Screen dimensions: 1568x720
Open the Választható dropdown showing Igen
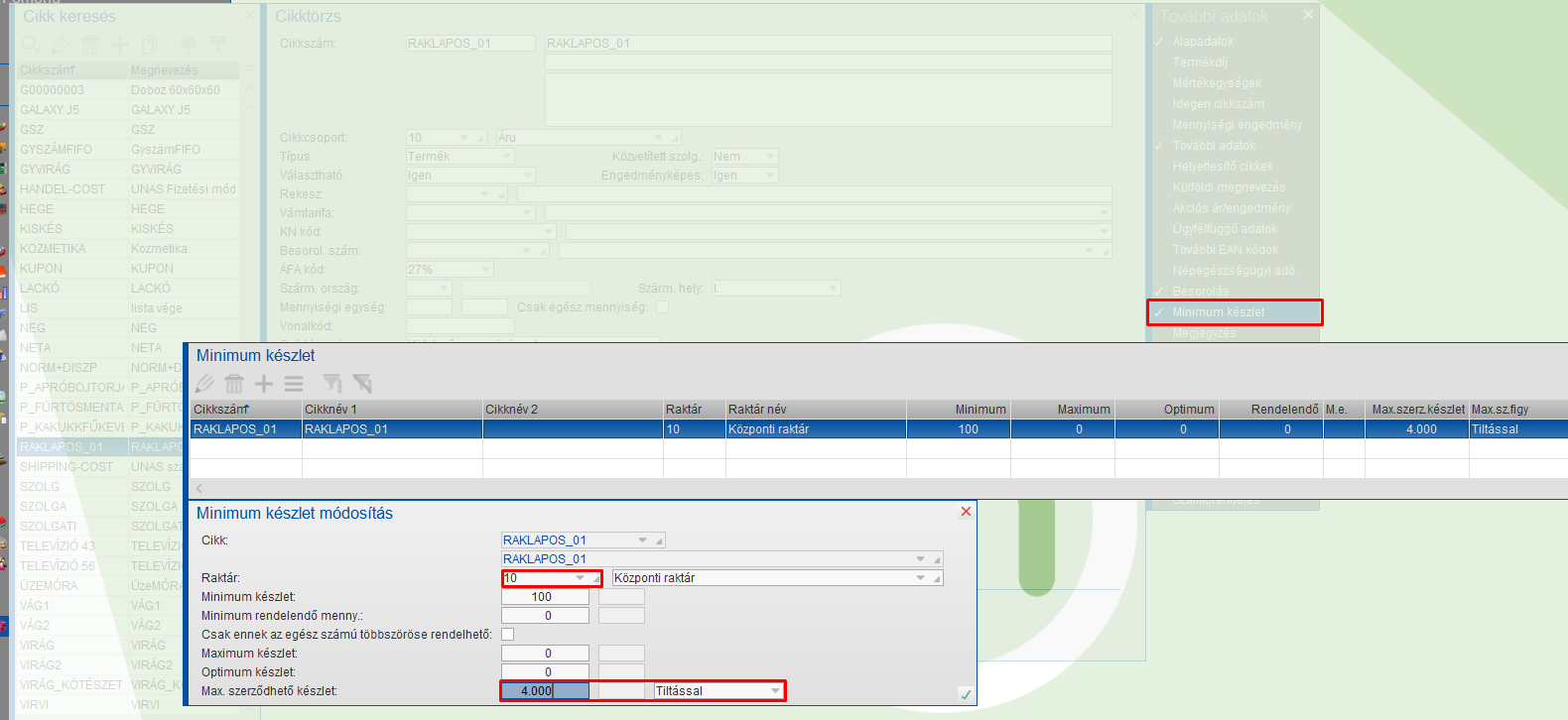(527, 176)
